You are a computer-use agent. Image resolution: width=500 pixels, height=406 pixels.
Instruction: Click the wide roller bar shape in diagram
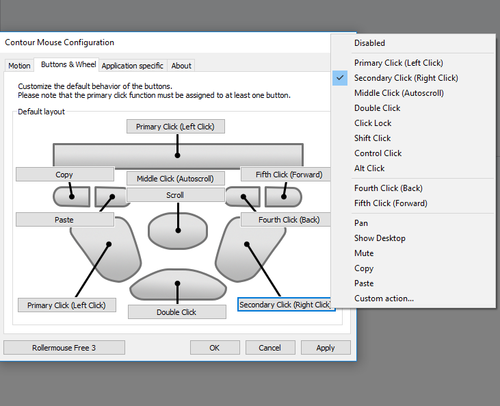(178, 155)
